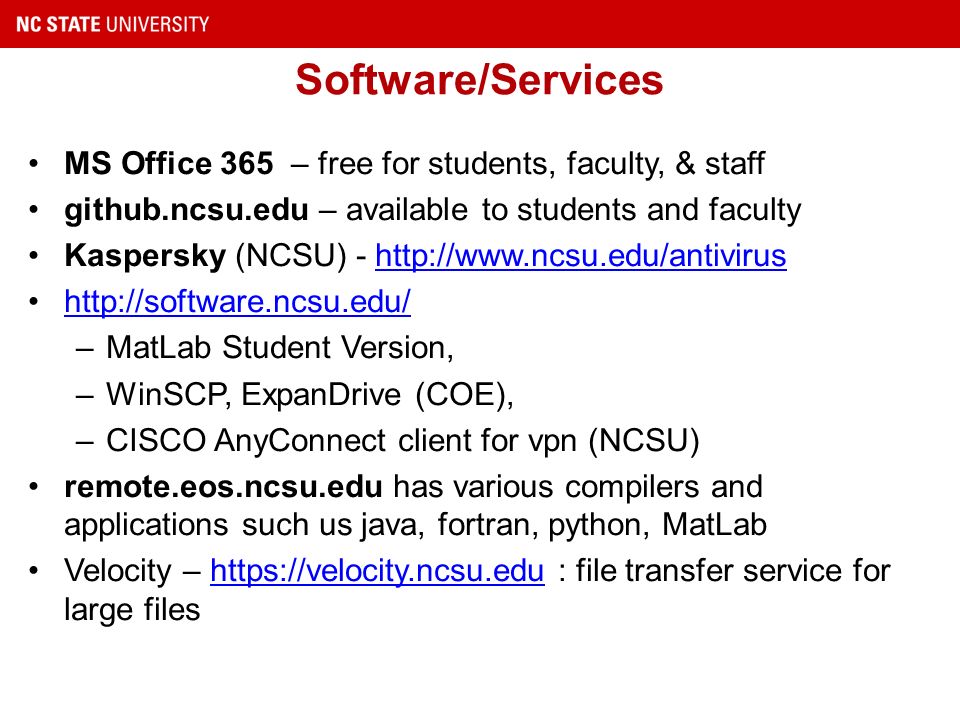Image resolution: width=960 pixels, height=720 pixels.
Task: Select the bold github.ncsu.edu text
Action: tap(187, 210)
